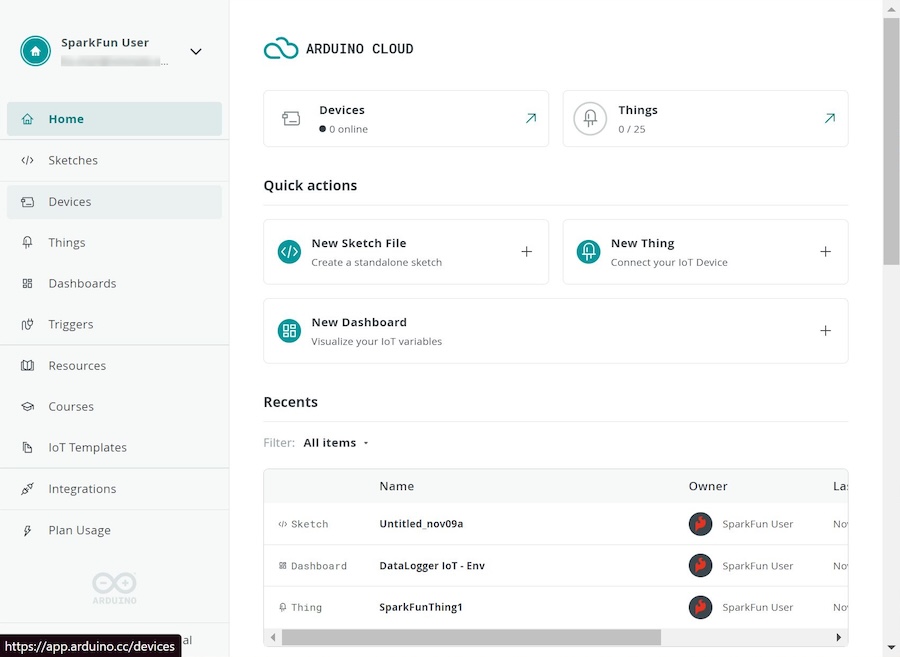
Task: Open the DataLogger IoT - Env dashboard
Action: coord(432,566)
